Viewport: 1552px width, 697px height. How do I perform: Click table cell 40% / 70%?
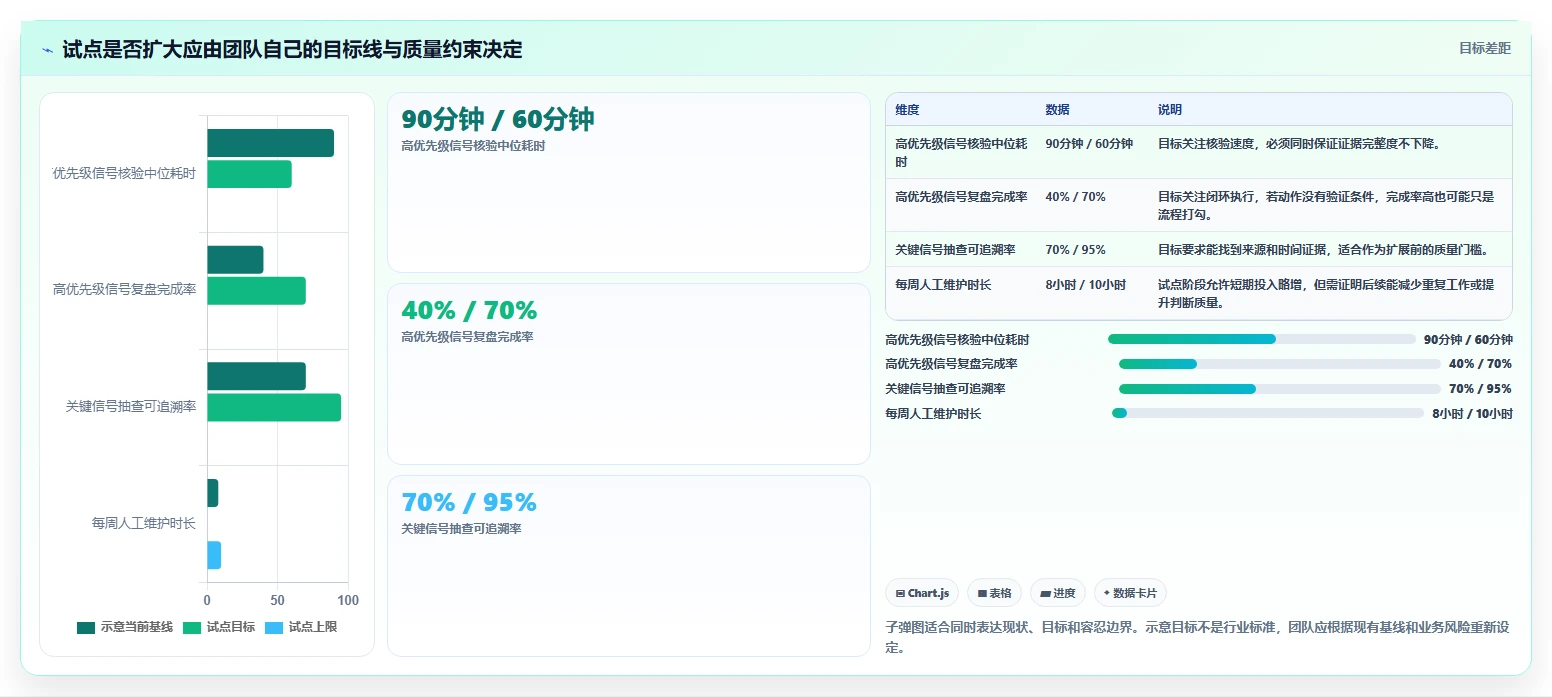coord(1075,197)
